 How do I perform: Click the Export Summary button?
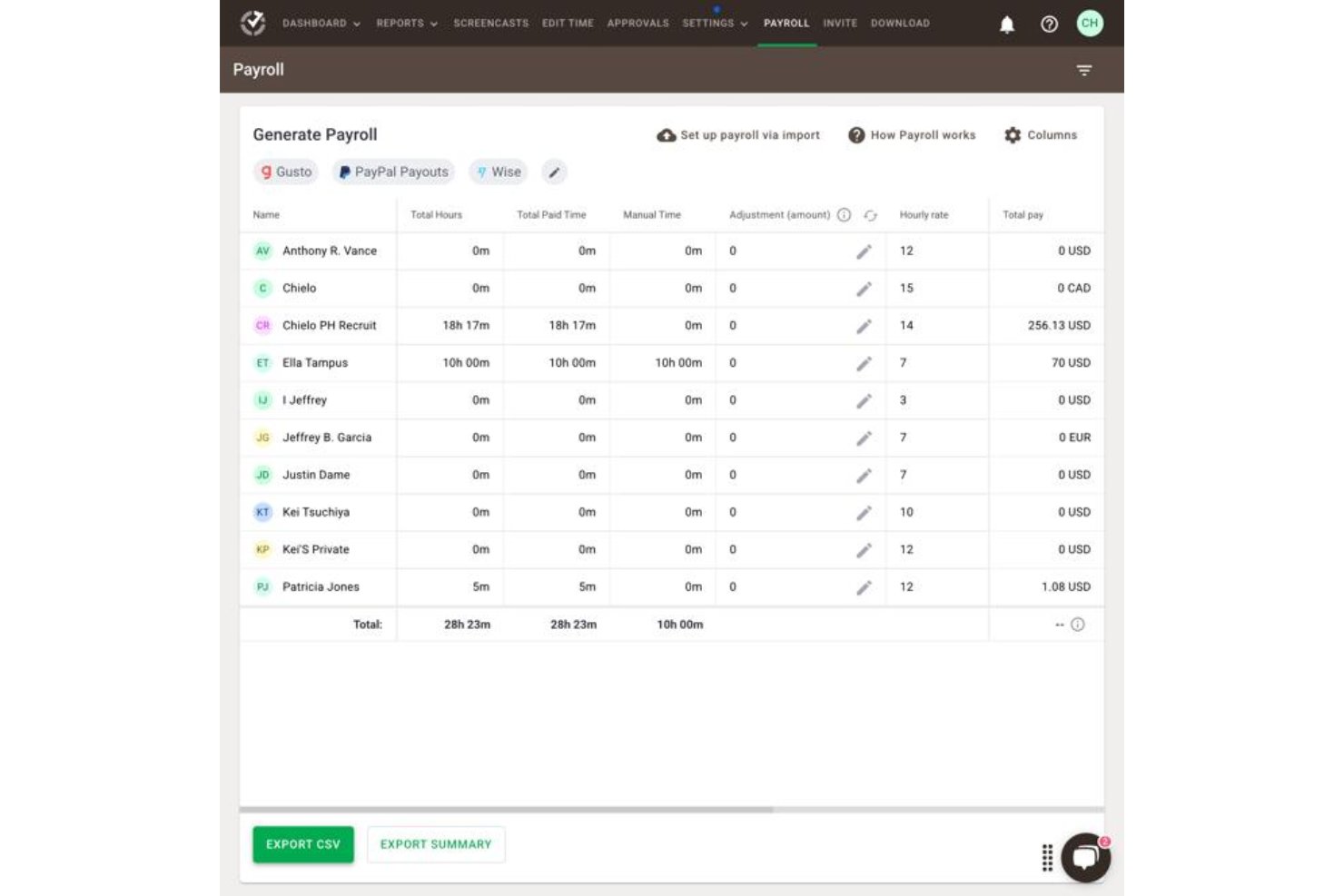(436, 844)
